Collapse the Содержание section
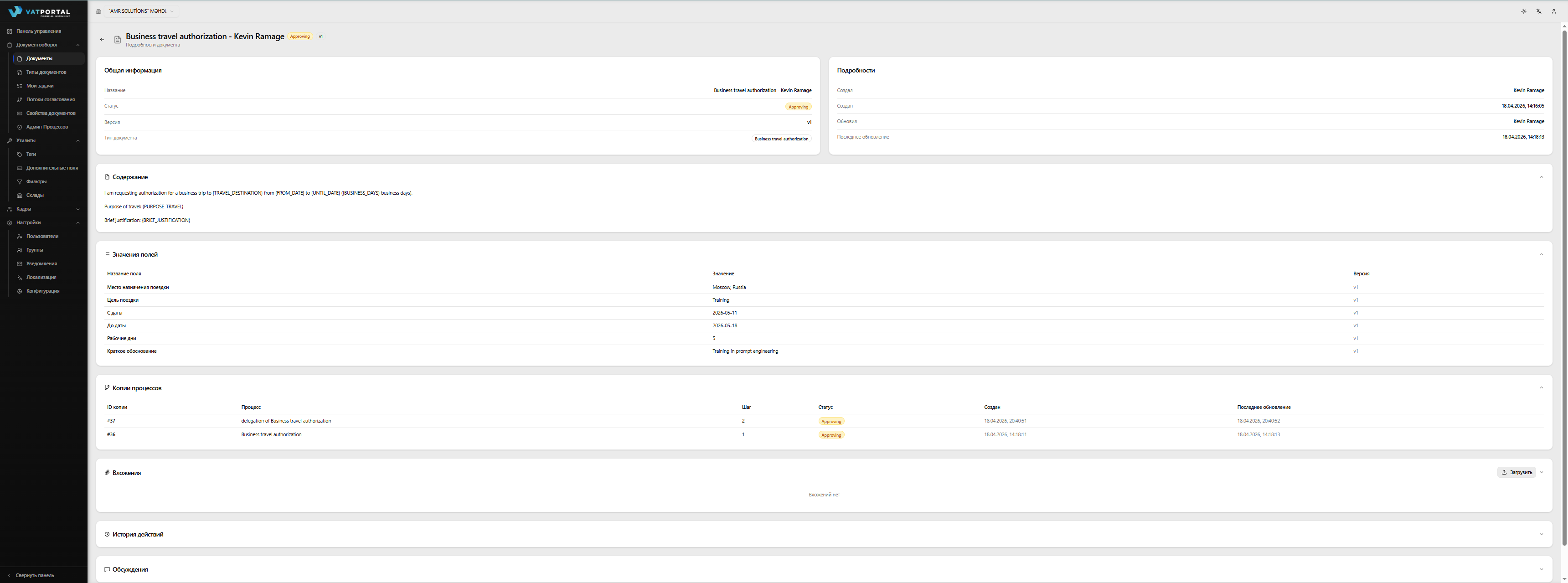This screenshot has width=1568, height=583. click(x=1541, y=177)
